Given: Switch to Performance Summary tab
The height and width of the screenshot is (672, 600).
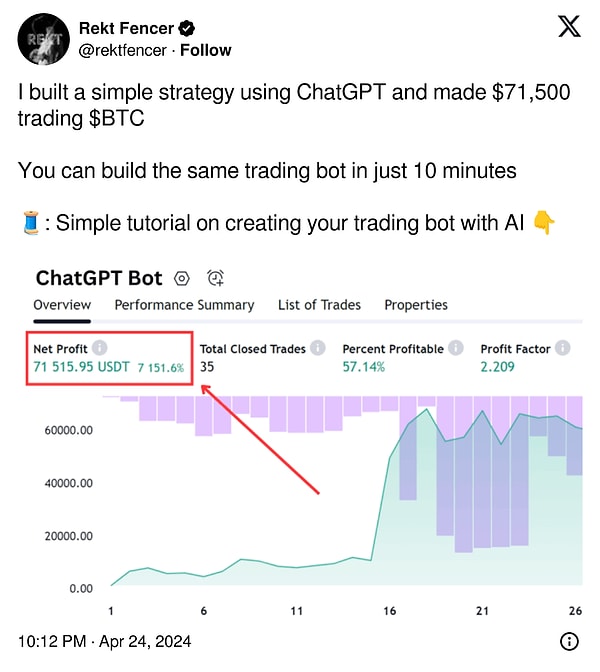Looking at the screenshot, I should click(184, 305).
